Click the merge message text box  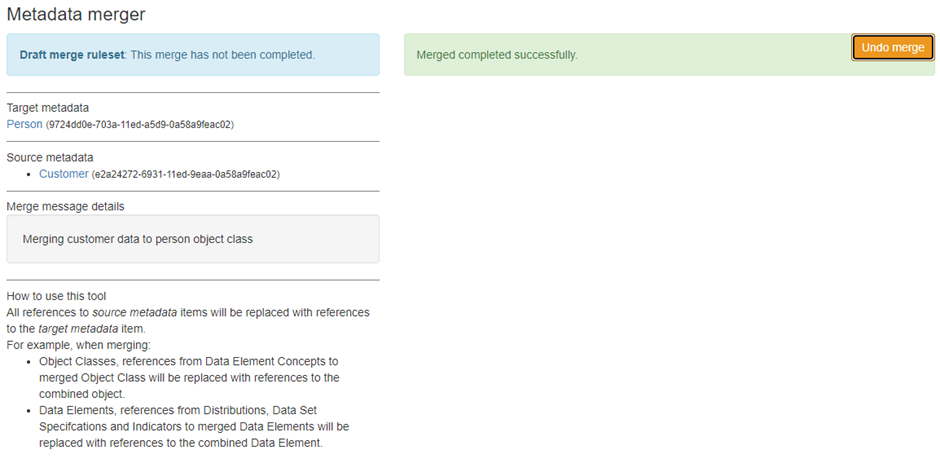click(192, 239)
